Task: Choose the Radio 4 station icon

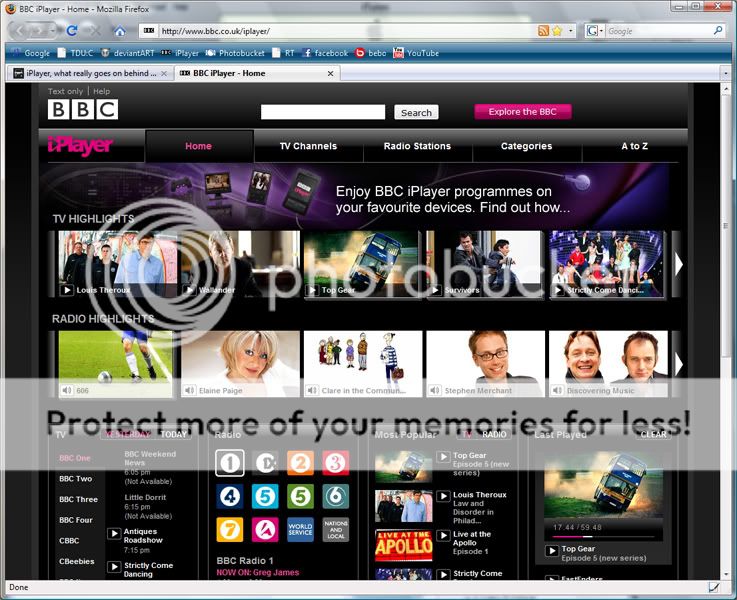Action: click(x=230, y=496)
